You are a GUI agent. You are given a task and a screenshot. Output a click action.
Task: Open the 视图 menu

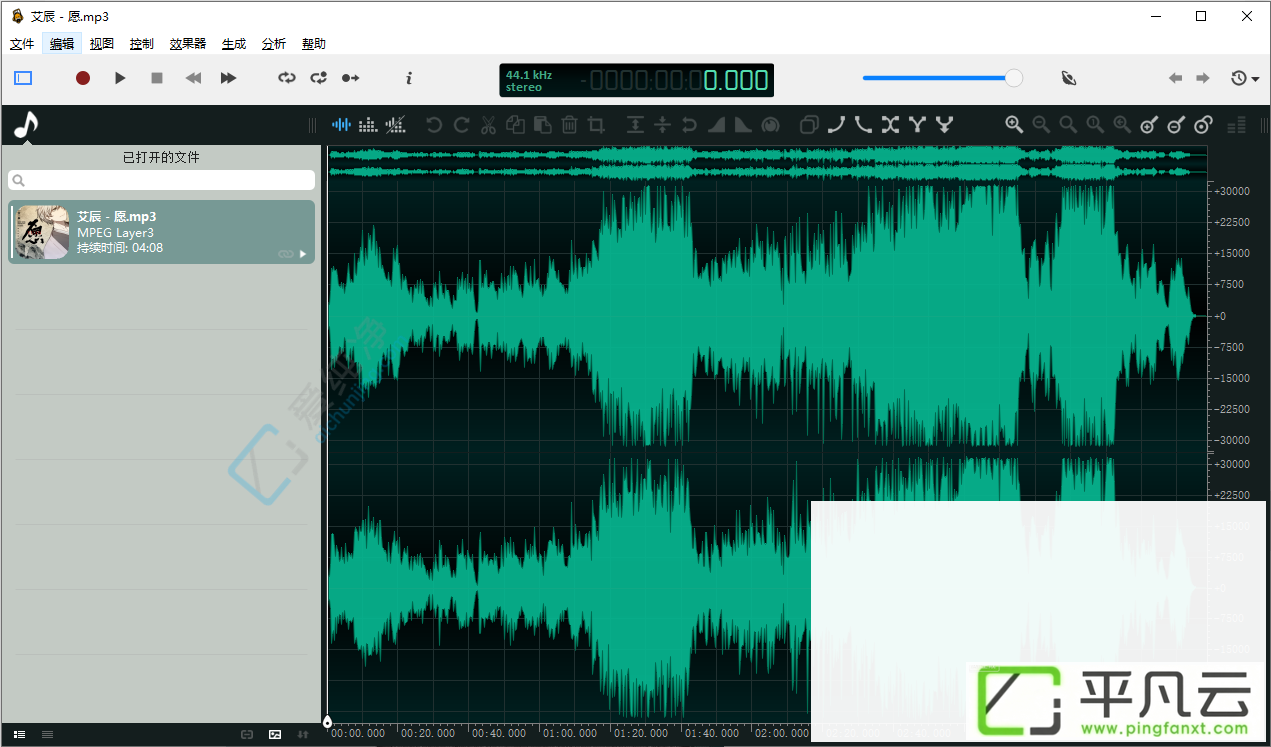[102, 44]
